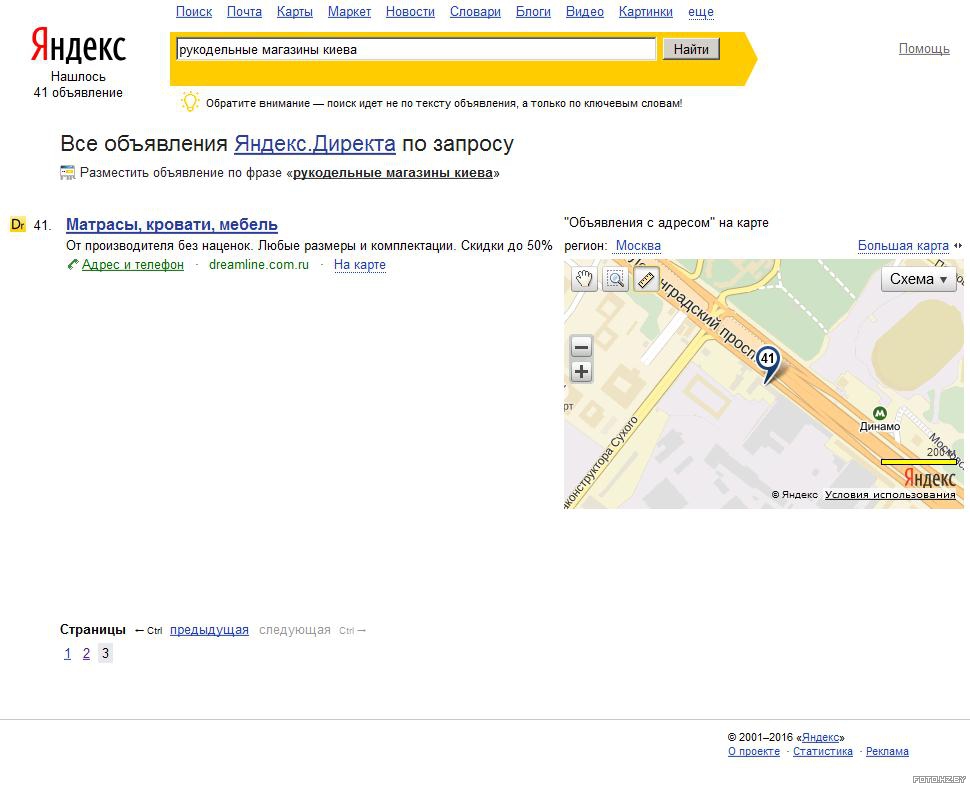Open the Словари service tab
The height and width of the screenshot is (787, 970).
pos(475,12)
